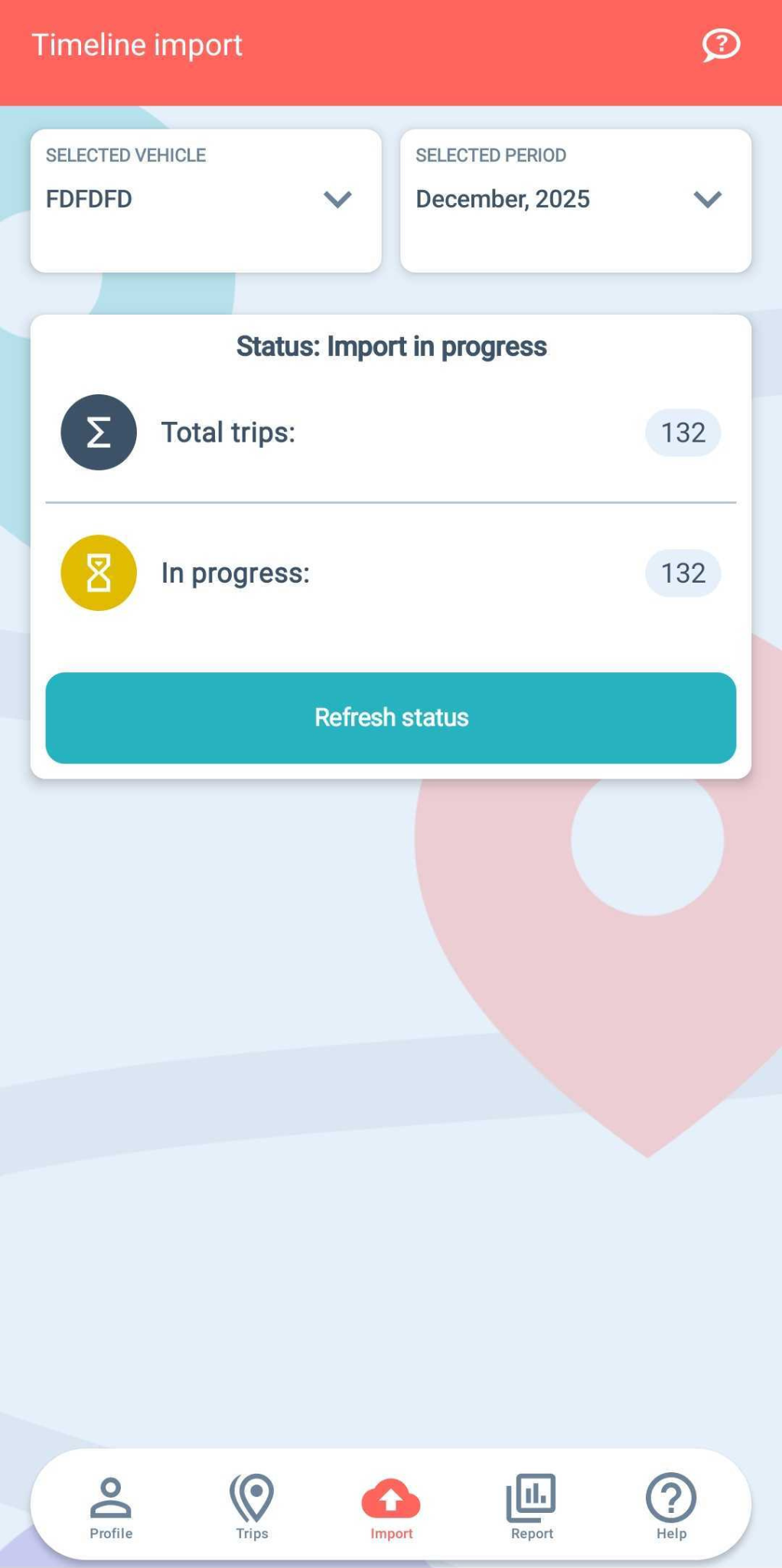Go to the Report tab label
Image resolution: width=782 pixels, height=1568 pixels.
point(532,1534)
